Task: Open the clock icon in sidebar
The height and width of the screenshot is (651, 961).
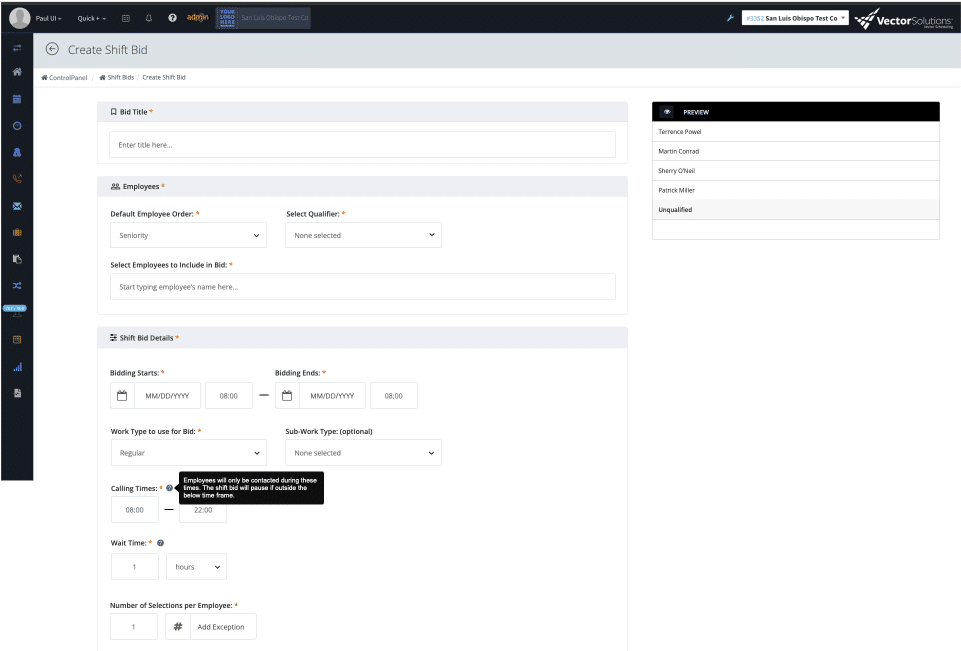Action: [17, 126]
